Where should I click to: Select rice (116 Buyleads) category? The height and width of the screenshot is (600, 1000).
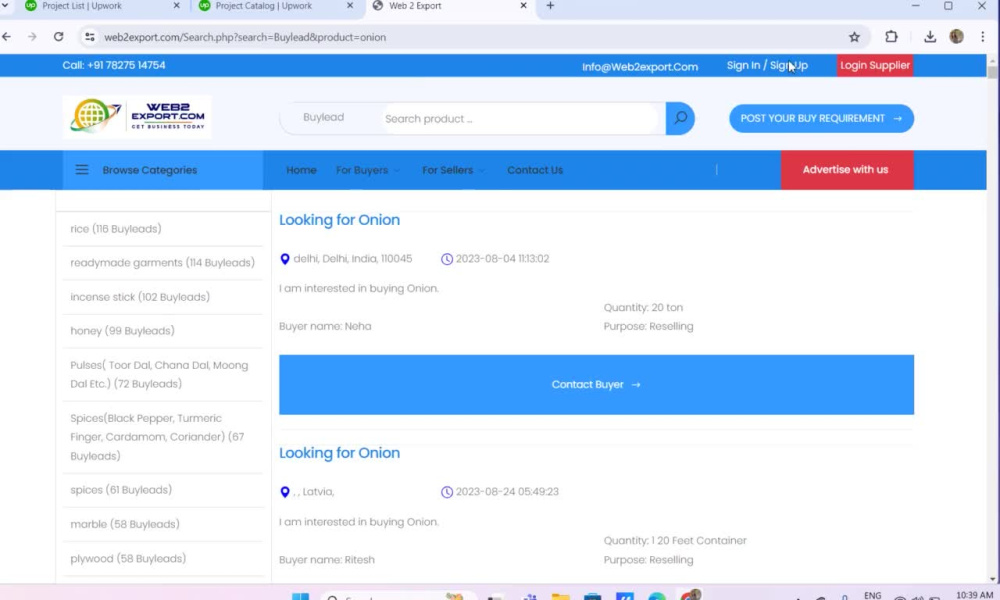115,228
